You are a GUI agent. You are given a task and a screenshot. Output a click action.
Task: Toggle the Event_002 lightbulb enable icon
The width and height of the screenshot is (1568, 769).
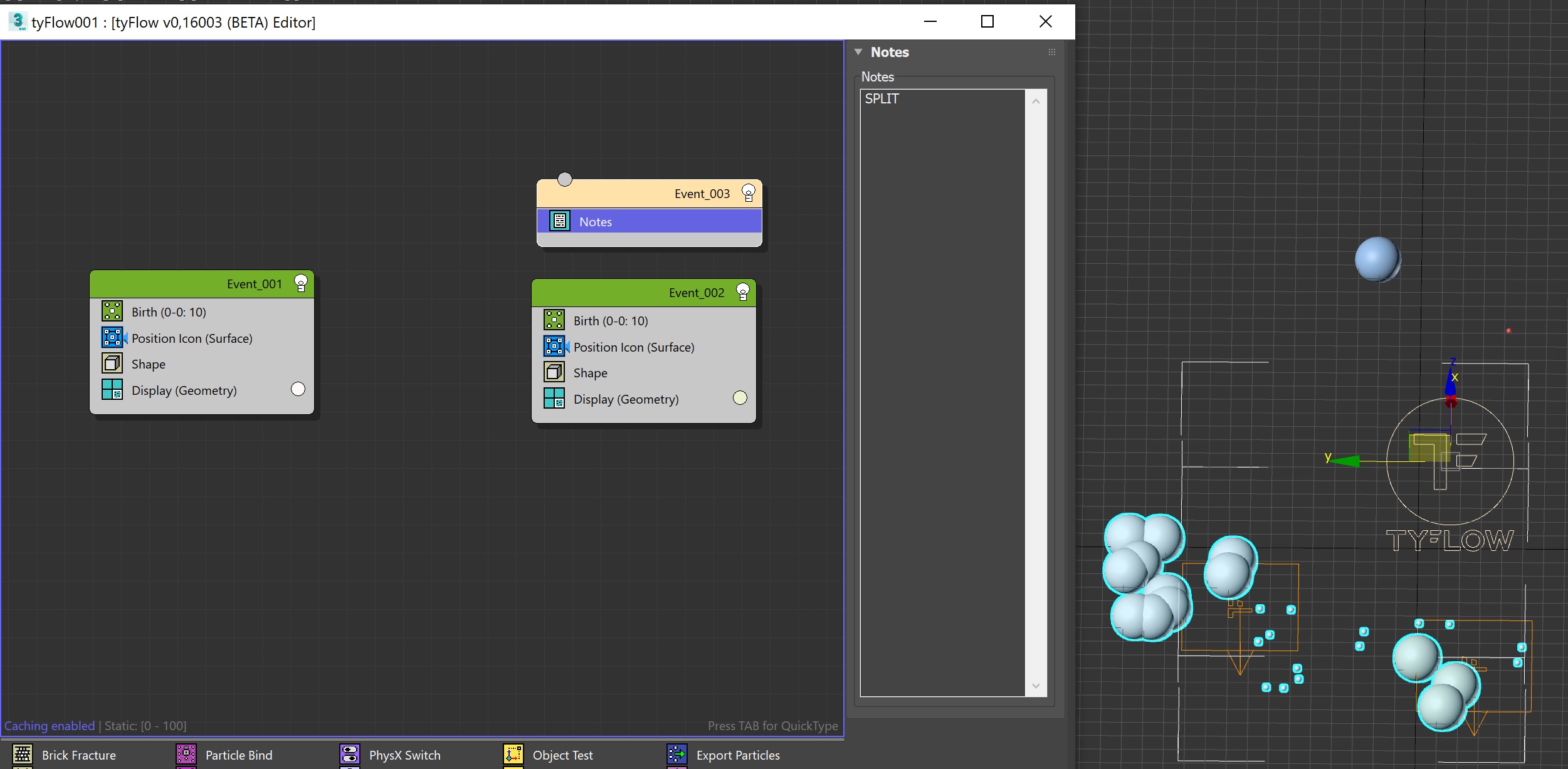coord(743,292)
